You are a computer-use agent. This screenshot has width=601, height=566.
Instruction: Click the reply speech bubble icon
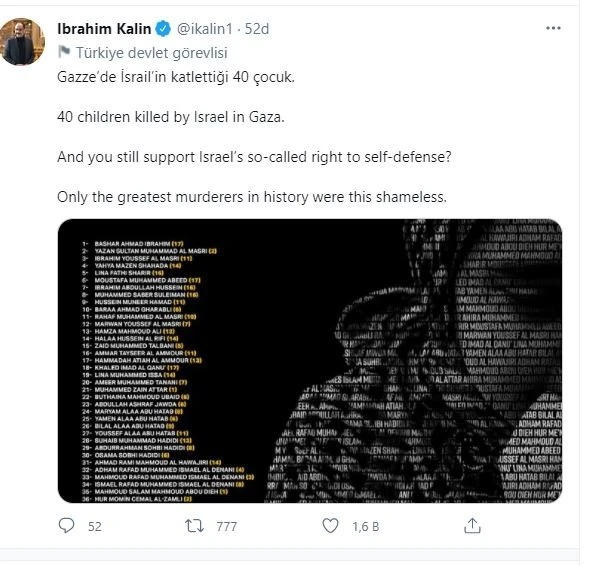click(x=67, y=525)
